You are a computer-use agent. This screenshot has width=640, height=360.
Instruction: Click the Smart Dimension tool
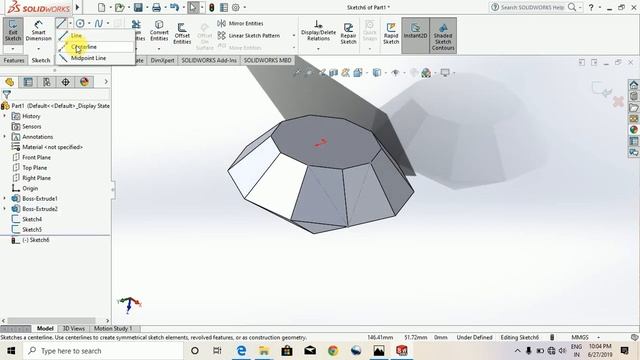tap(38, 31)
